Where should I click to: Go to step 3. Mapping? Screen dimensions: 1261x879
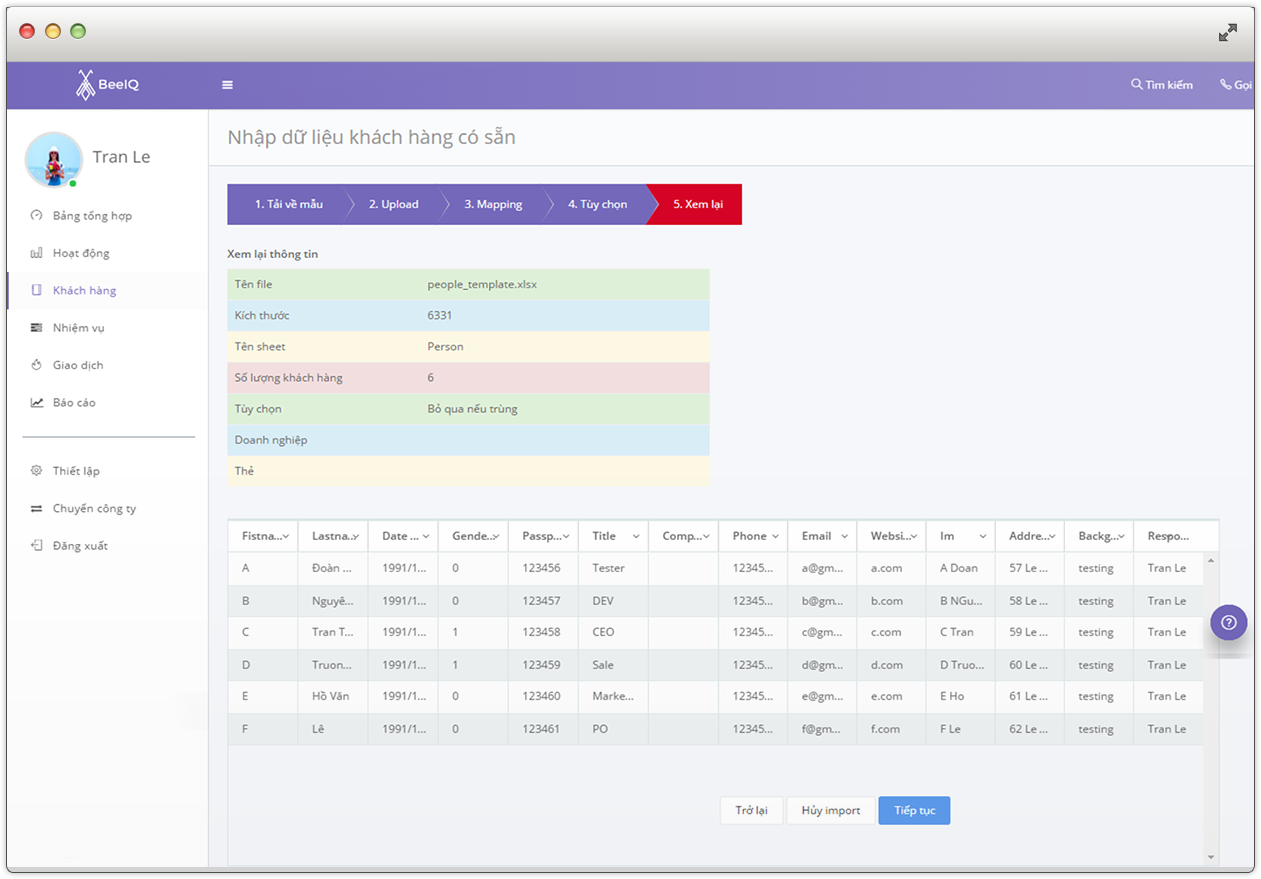492,204
